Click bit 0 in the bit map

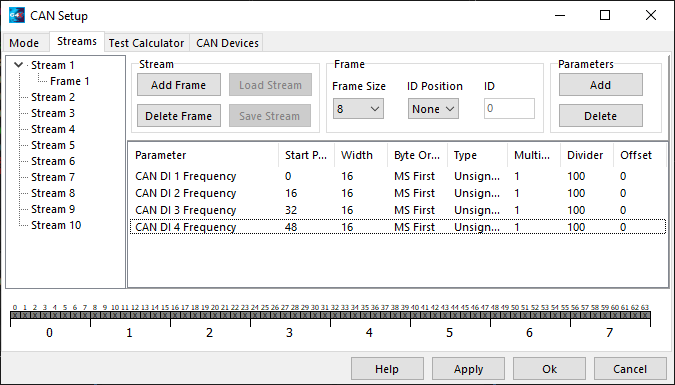pyautogui.click(x=15, y=315)
